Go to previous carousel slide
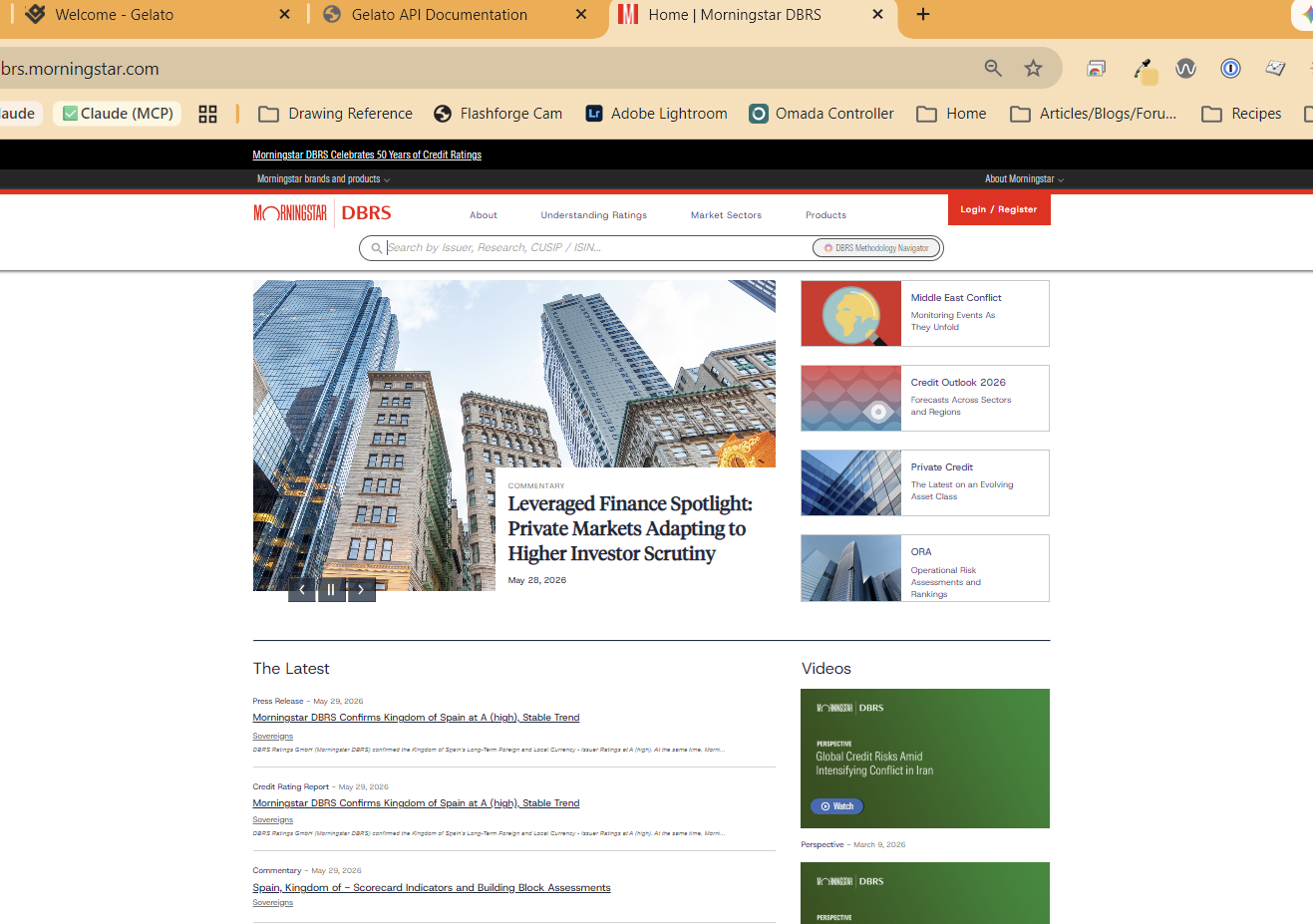 [x=302, y=589]
